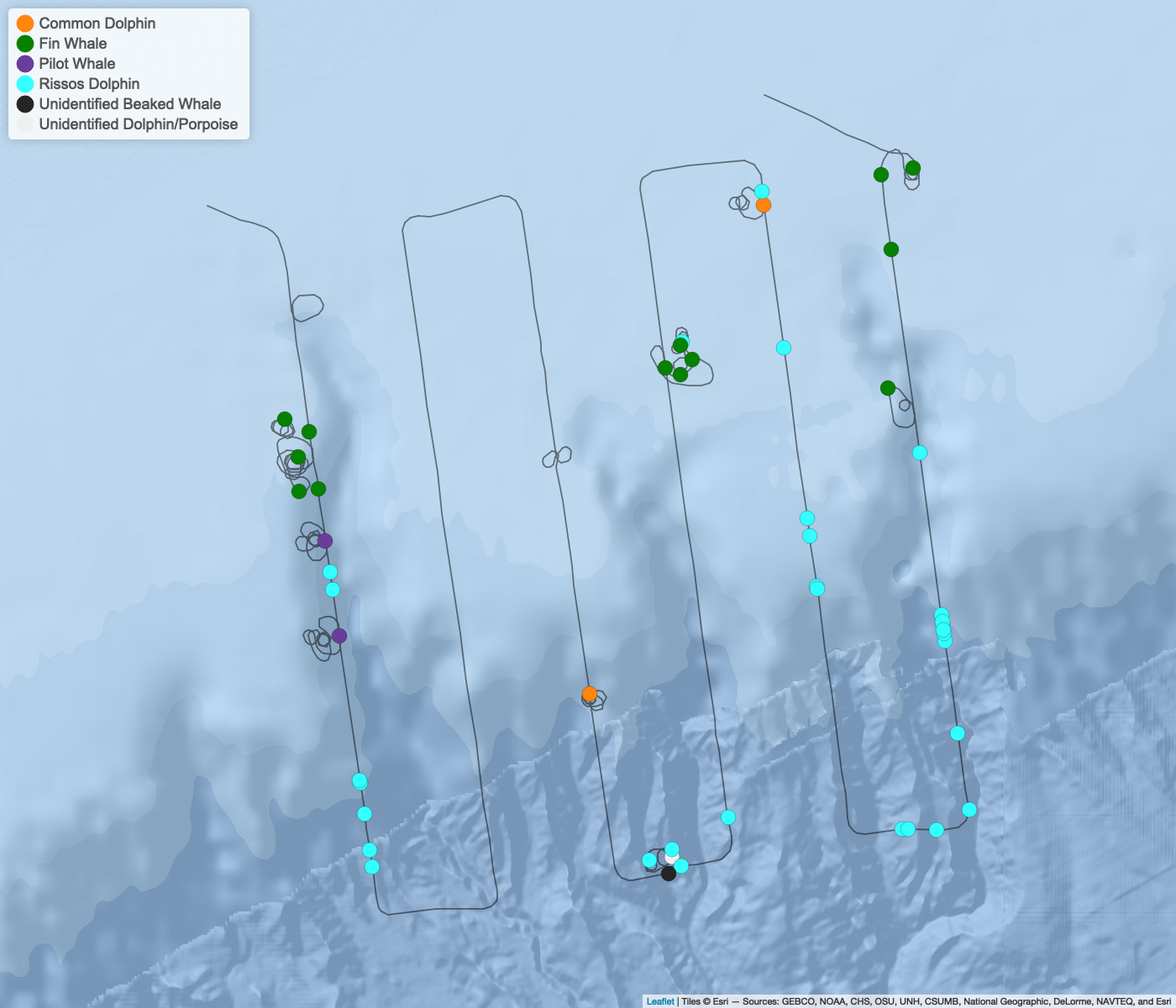Click the black Unidentified Beaked Whale marker
This screenshot has width=1176, height=1008.
669,874
